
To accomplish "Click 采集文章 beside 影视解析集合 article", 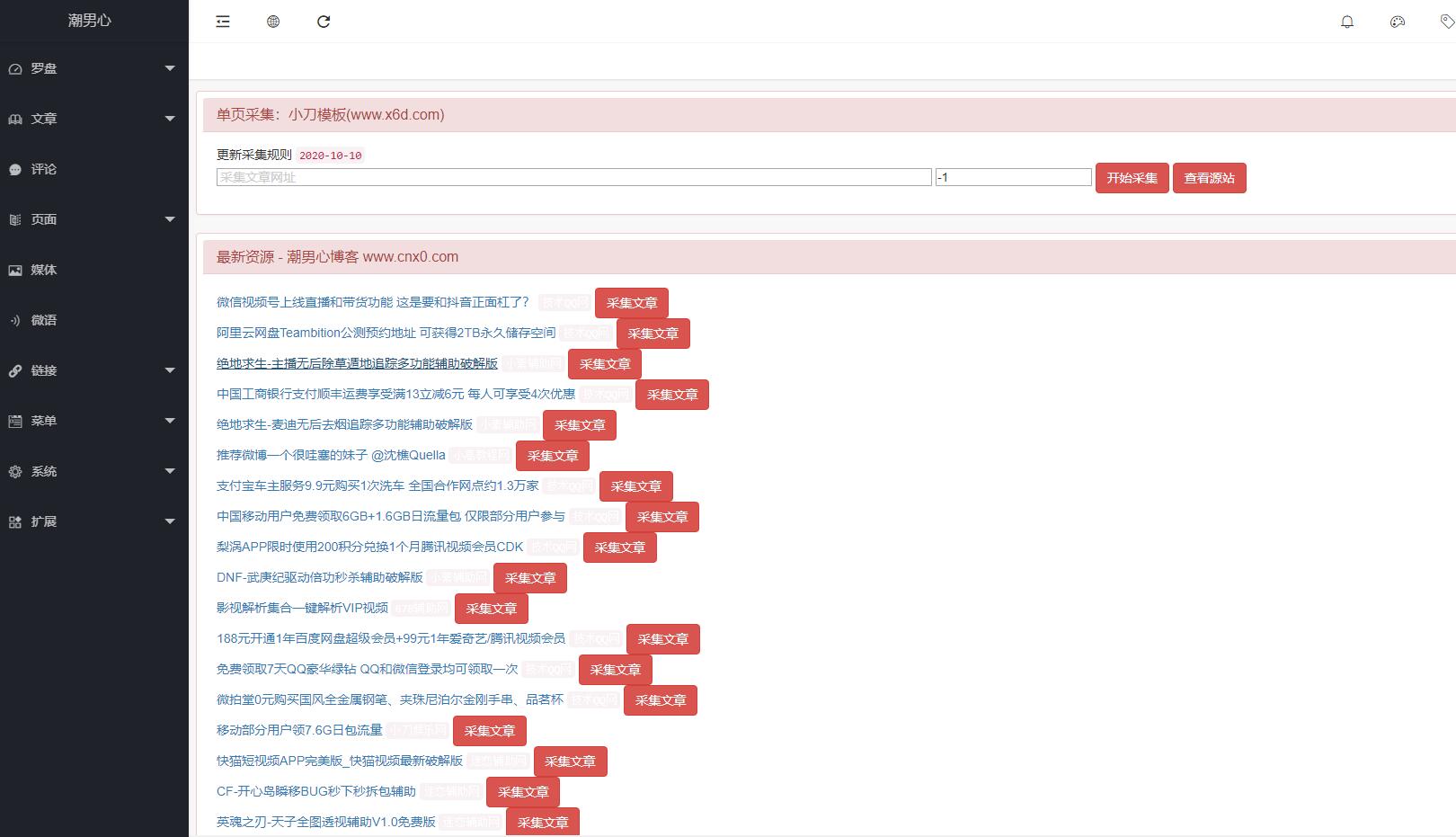I will coord(491,609).
